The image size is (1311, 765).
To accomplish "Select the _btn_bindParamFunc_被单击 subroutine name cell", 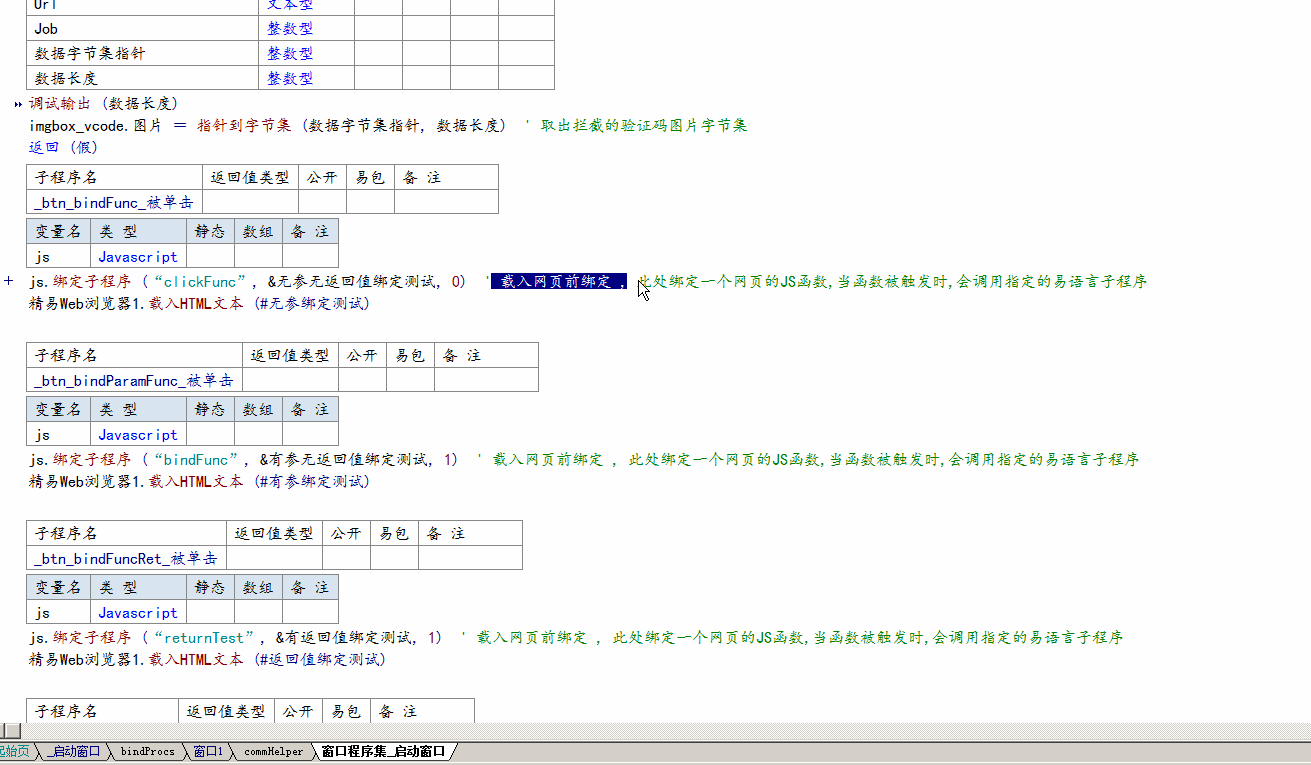I will [x=134, y=380].
